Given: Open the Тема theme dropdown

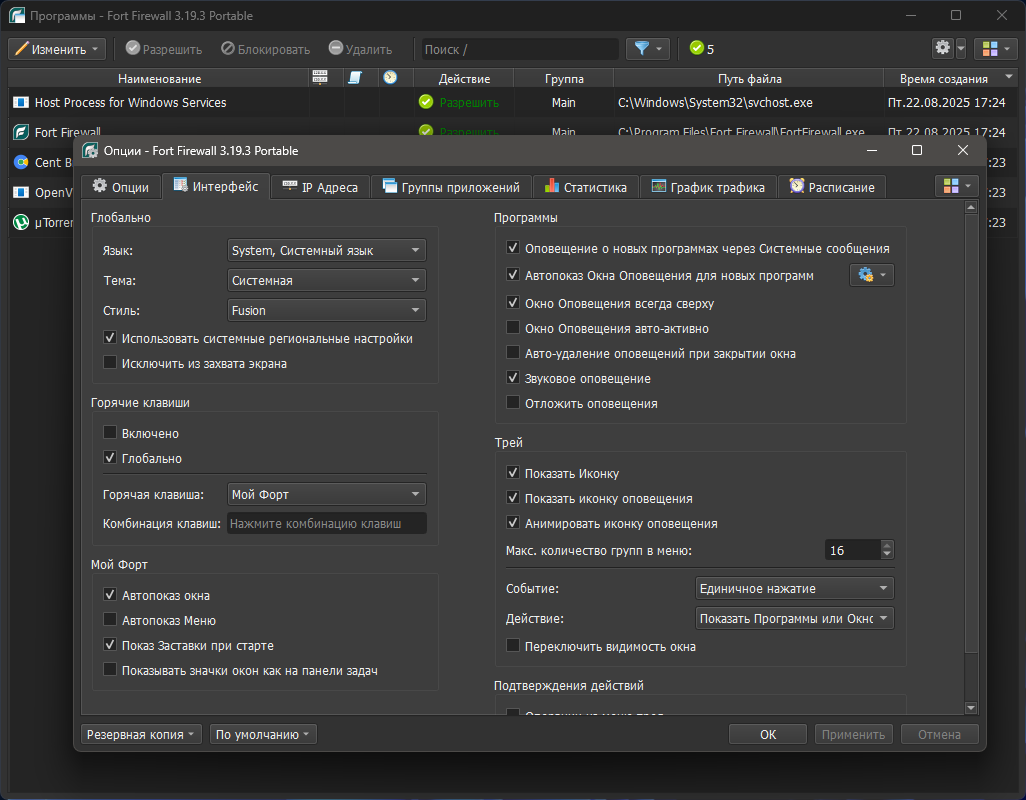Looking at the screenshot, I should point(327,281).
